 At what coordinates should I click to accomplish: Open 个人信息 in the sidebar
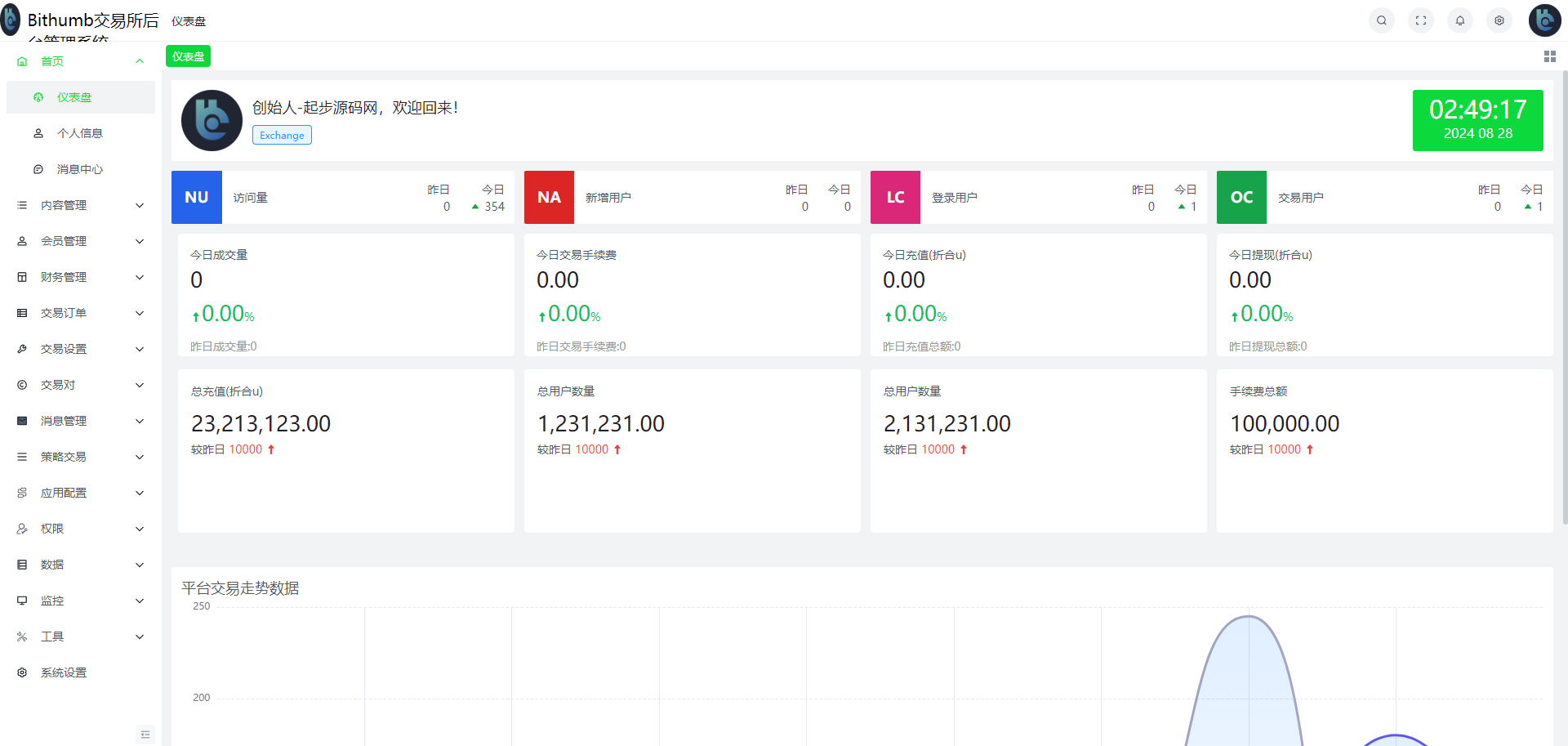(80, 133)
